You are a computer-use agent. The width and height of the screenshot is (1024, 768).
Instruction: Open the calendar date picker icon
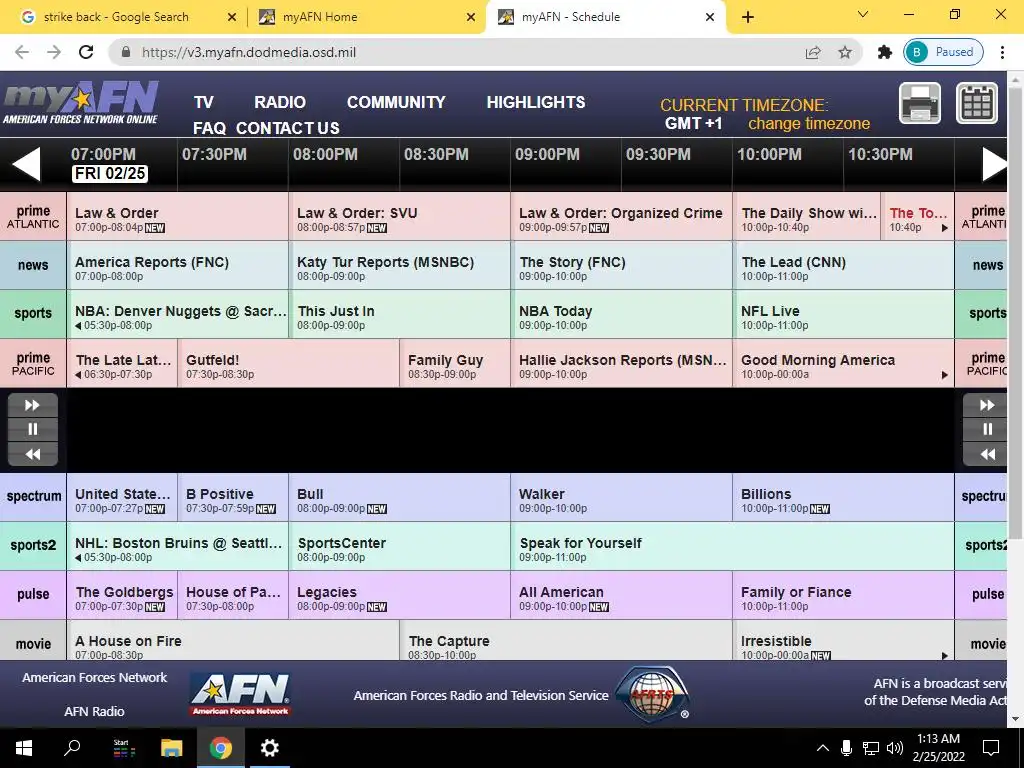pos(977,103)
